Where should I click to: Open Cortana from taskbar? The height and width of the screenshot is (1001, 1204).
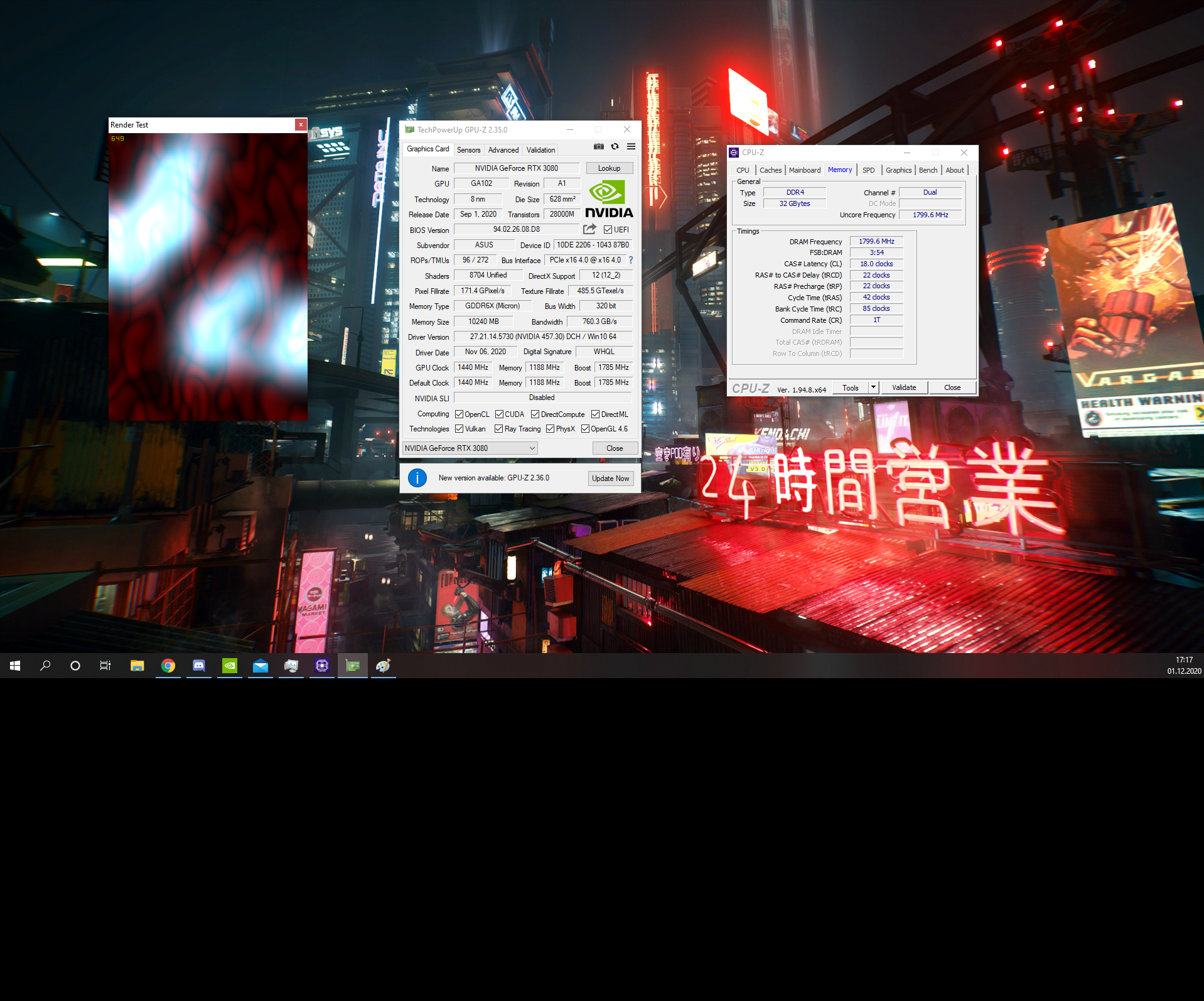coord(75,666)
